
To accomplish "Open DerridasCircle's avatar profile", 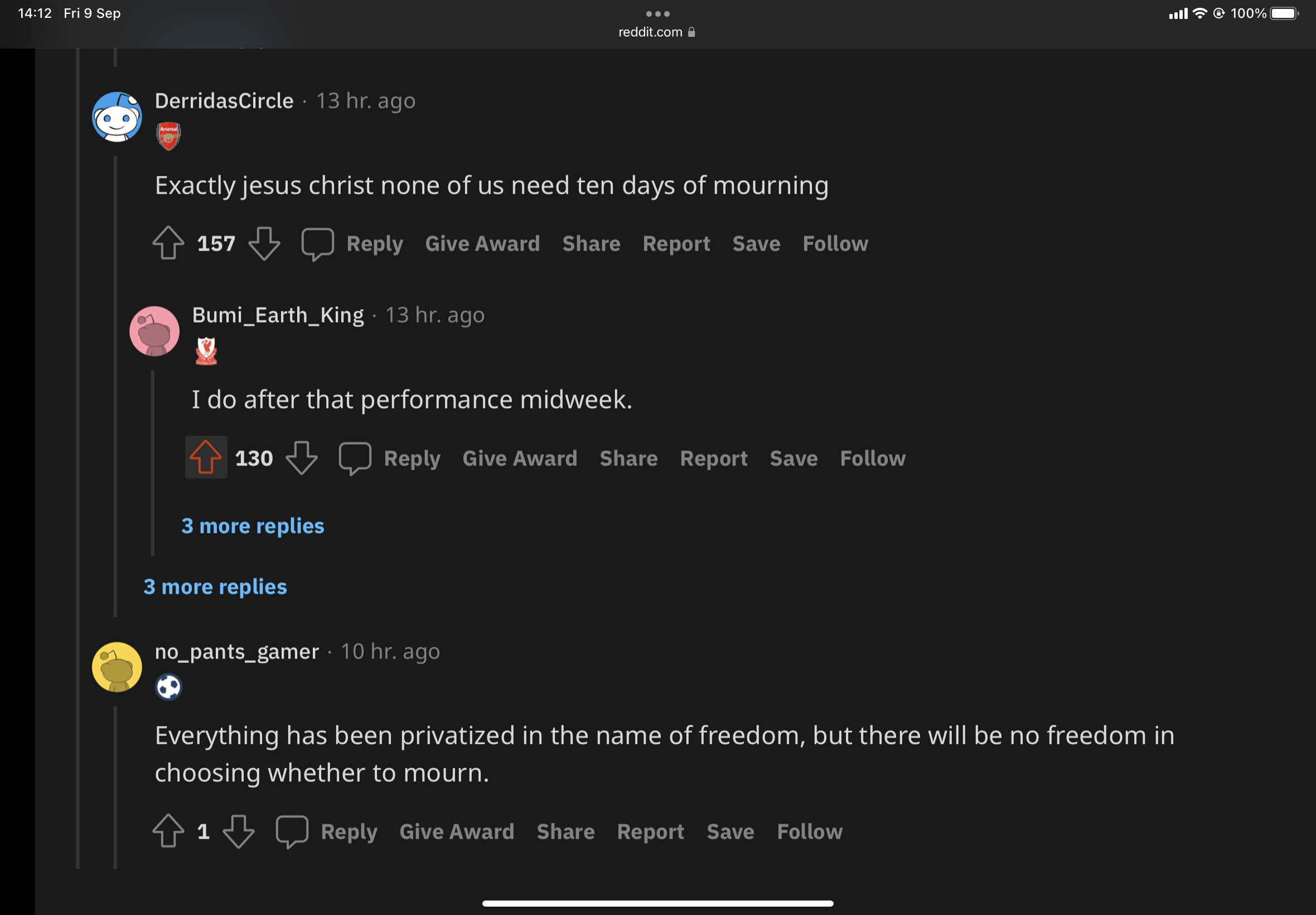I will (117, 117).
